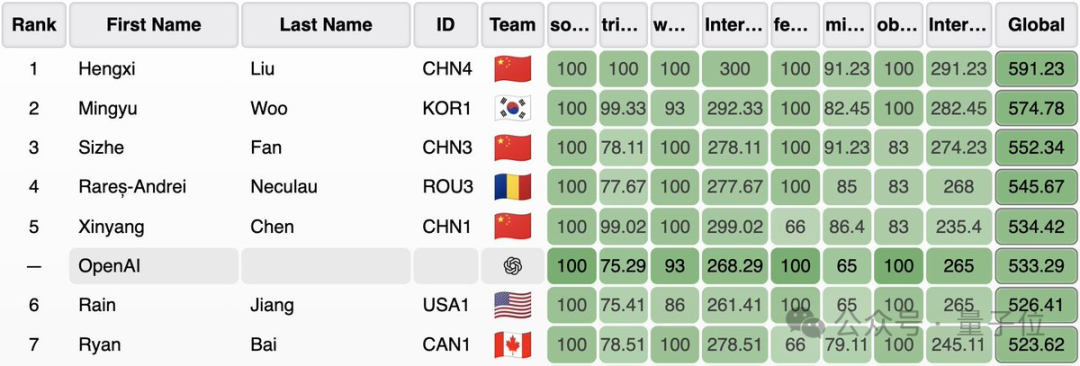
Task: Select the 591.23 global score cell
Action: [x=1036, y=69]
